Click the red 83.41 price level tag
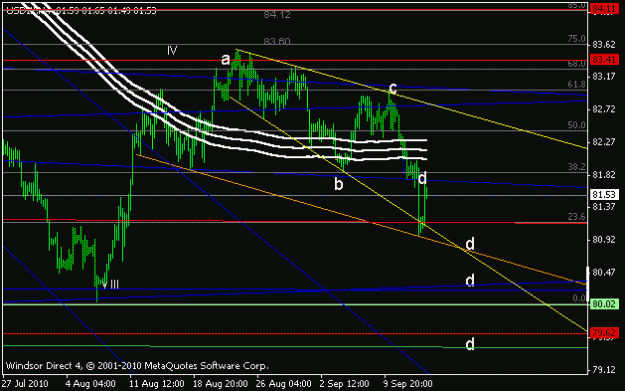 click(x=604, y=60)
